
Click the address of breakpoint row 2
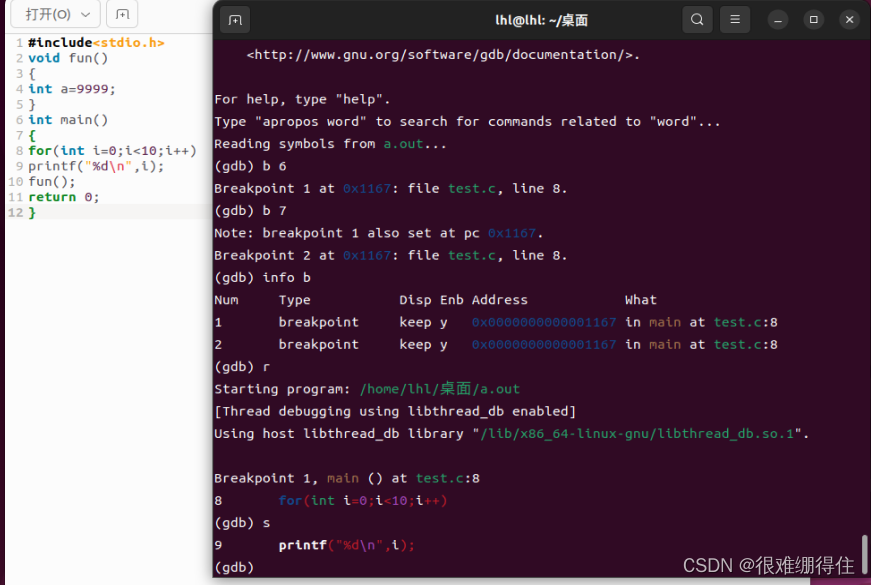point(544,344)
